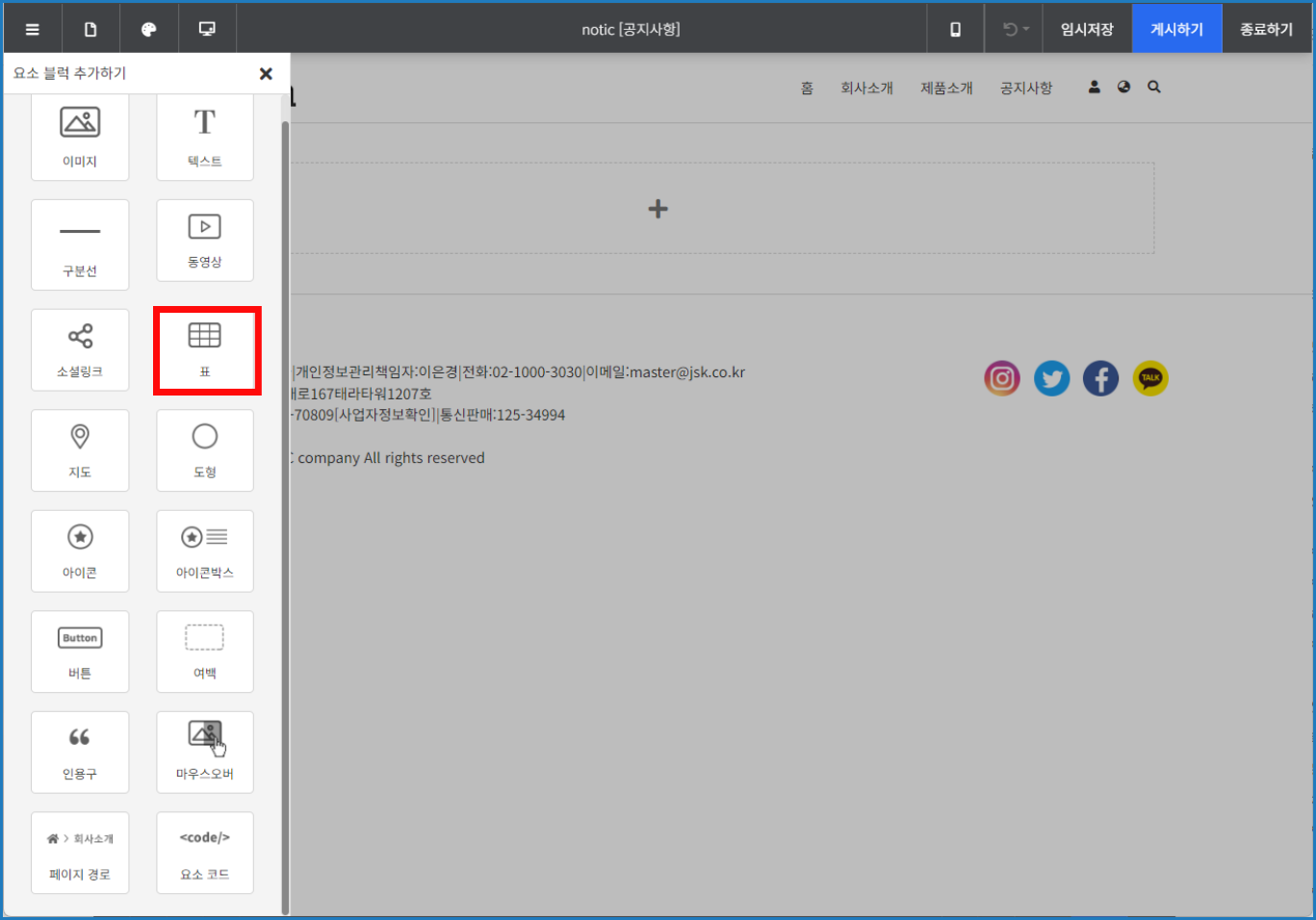
Task: Insert a text (텍스트) element block
Action: tap(204, 136)
